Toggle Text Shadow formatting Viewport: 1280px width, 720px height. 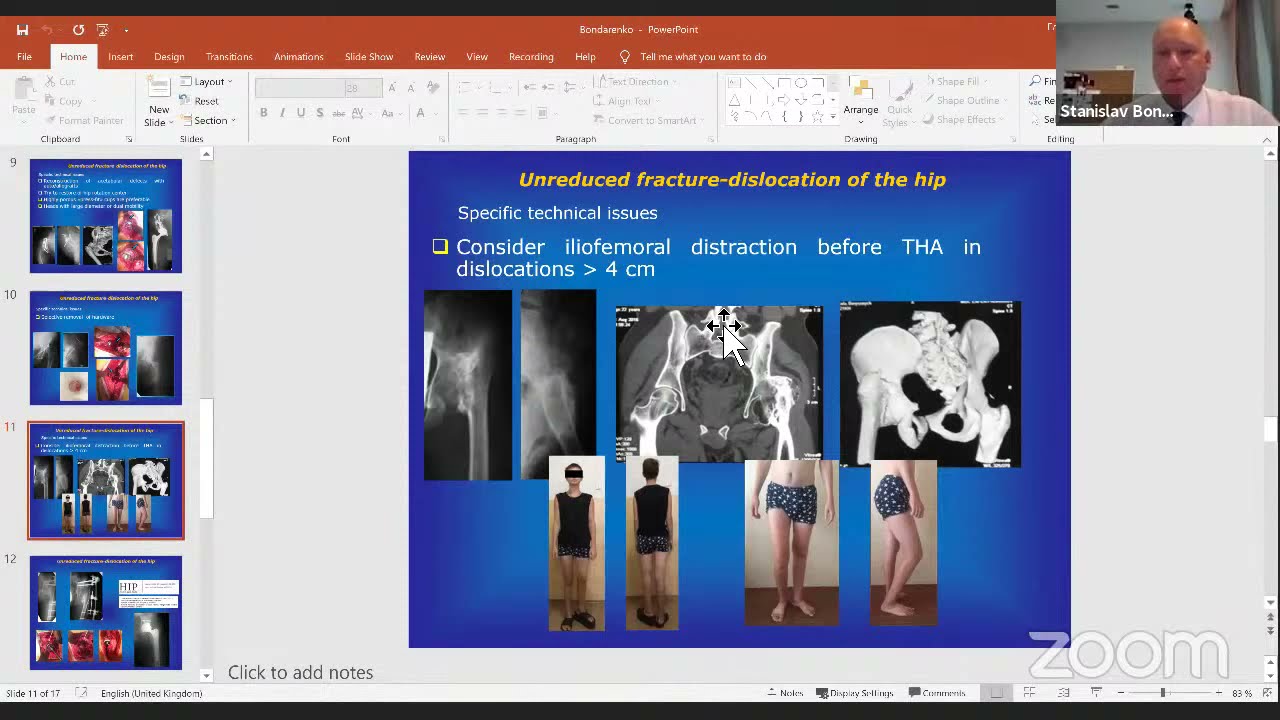click(x=319, y=113)
